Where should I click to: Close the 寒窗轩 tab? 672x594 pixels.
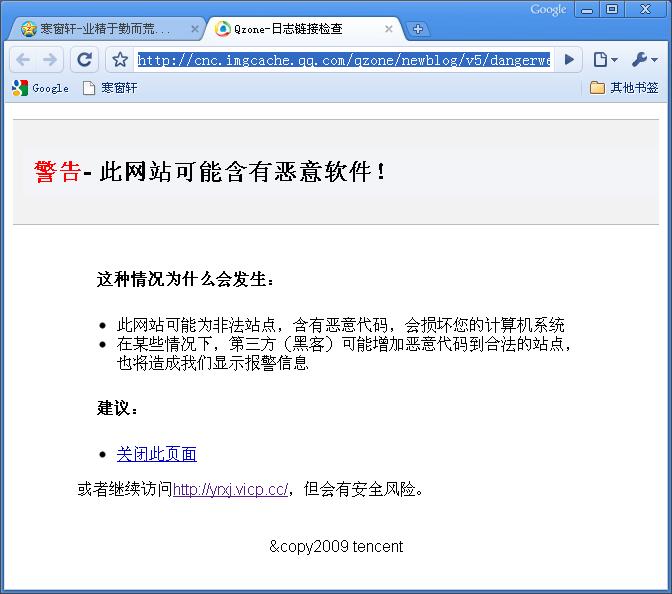click(x=195, y=29)
